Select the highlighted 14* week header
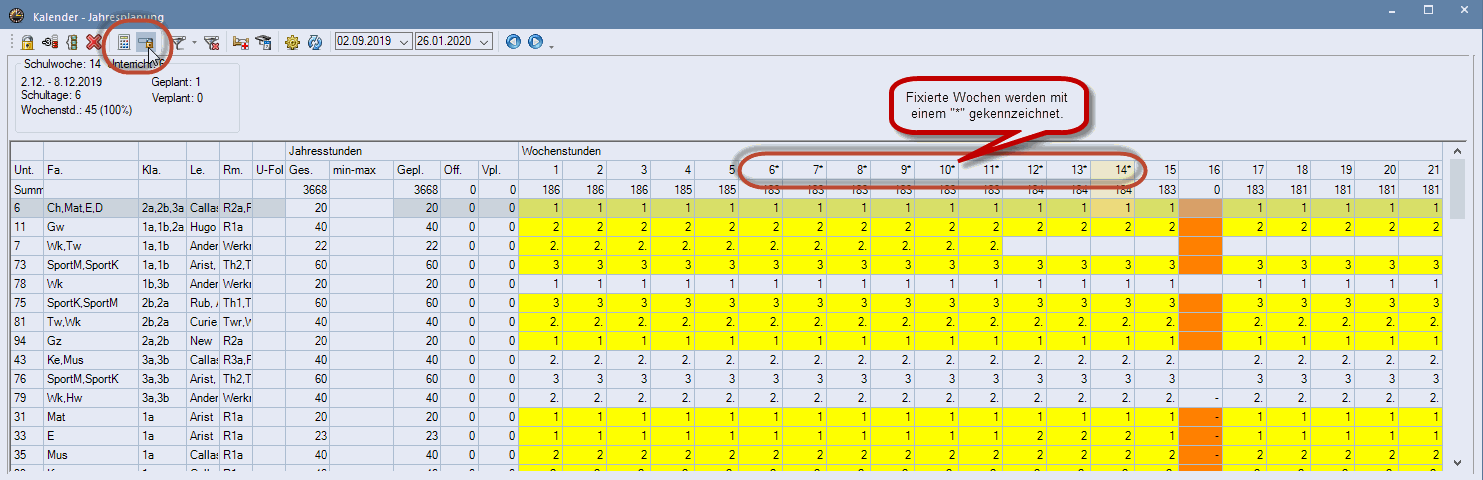This screenshot has height=480, width=1483. click(x=1113, y=169)
